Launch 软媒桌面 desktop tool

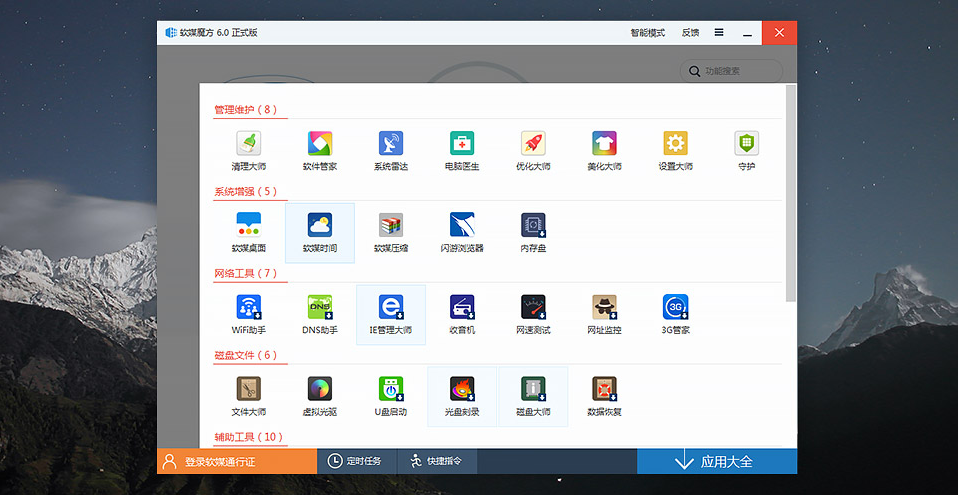click(x=249, y=233)
